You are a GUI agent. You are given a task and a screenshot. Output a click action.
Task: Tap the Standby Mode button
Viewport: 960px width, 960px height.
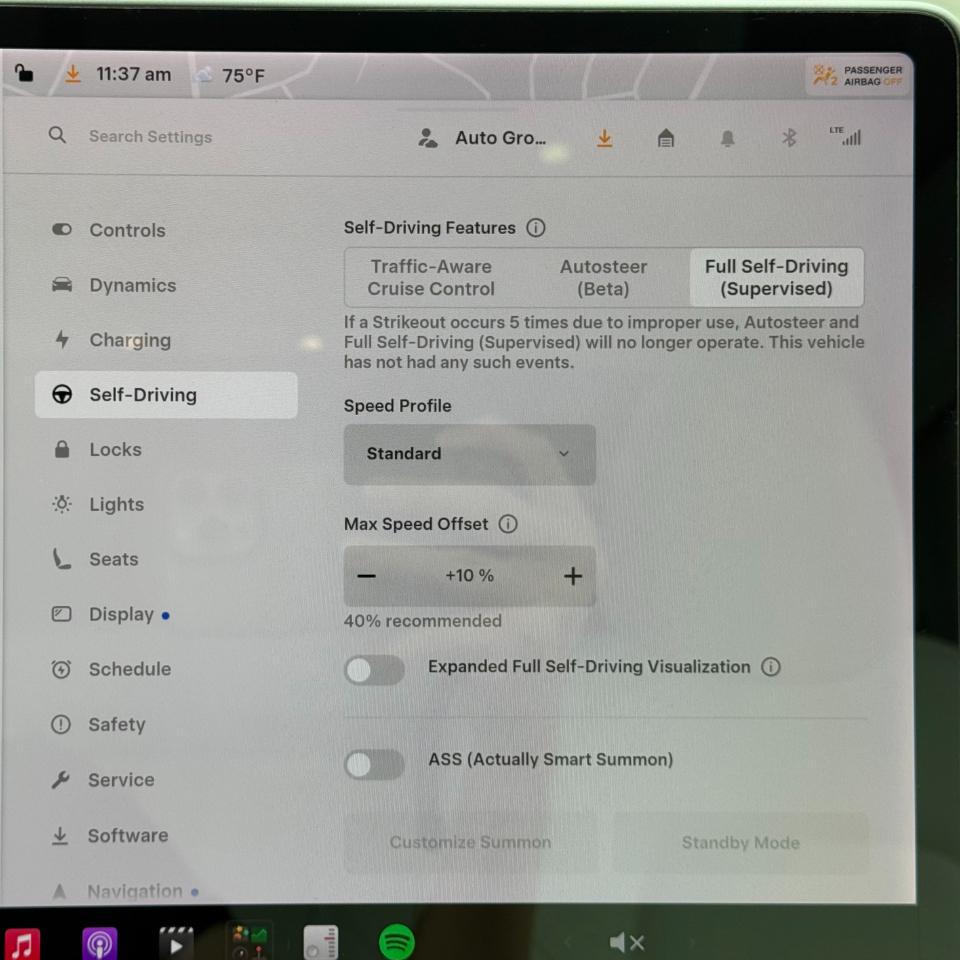[740, 843]
